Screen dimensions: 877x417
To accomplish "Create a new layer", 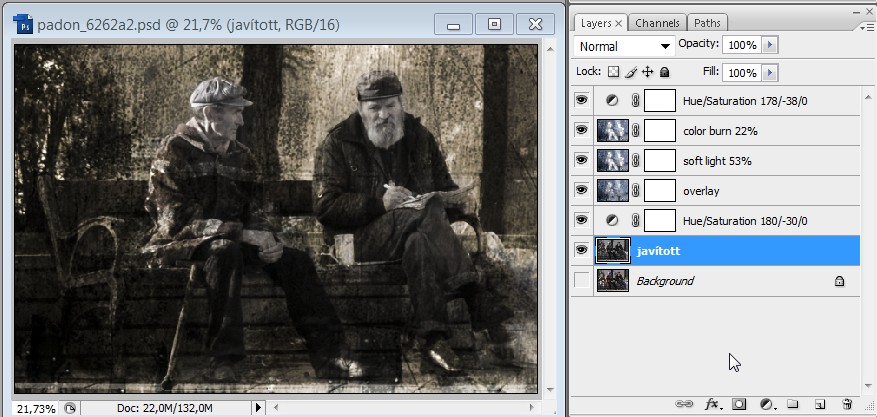I will coord(819,404).
